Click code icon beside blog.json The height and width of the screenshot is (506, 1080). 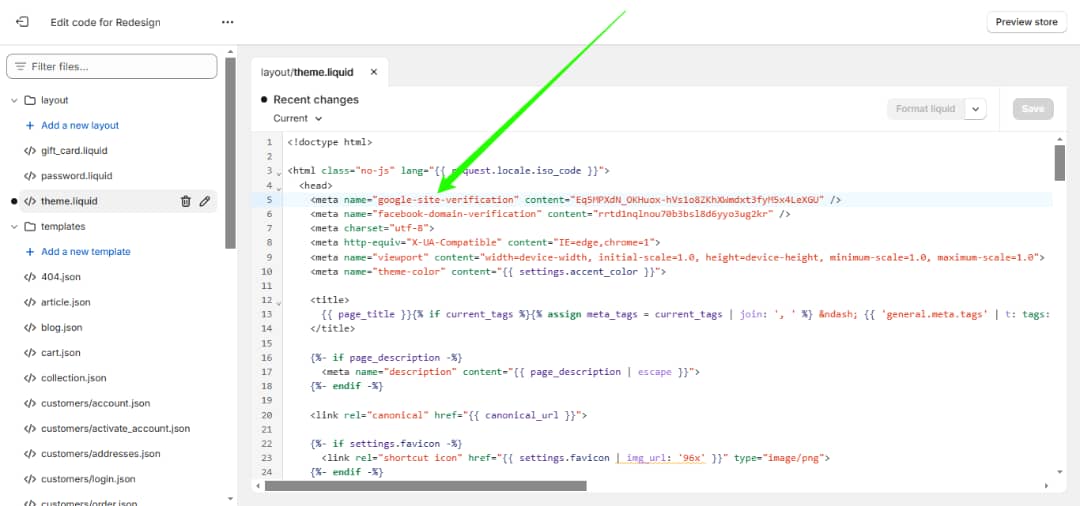pyautogui.click(x=30, y=328)
